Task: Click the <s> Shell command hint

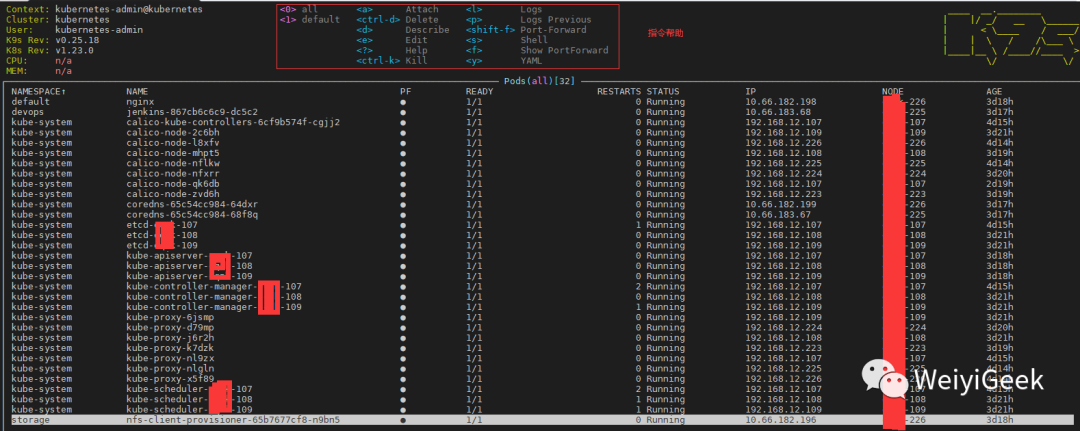Action: tap(507, 40)
